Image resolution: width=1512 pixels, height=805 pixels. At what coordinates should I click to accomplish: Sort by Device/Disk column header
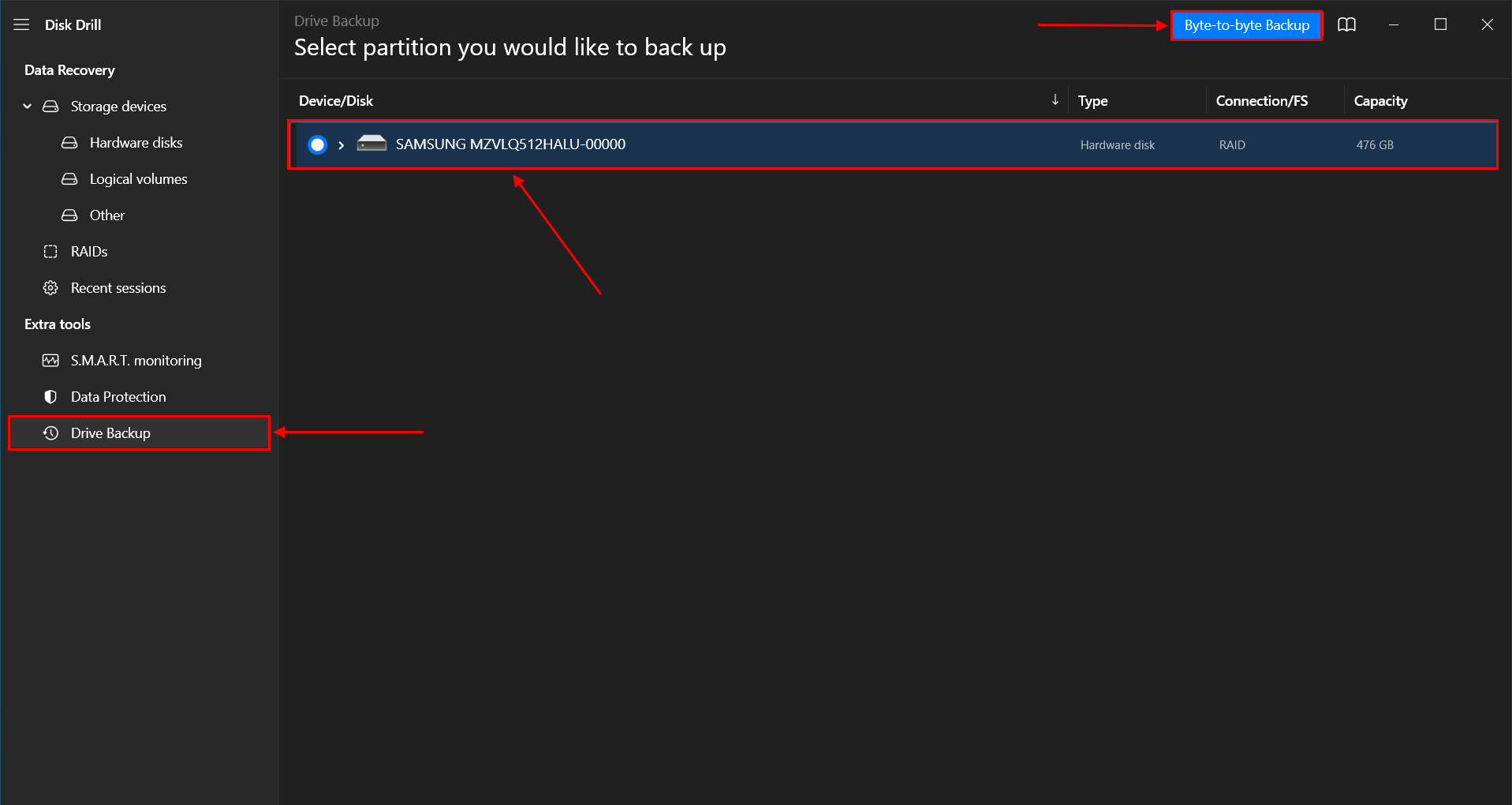(x=336, y=101)
